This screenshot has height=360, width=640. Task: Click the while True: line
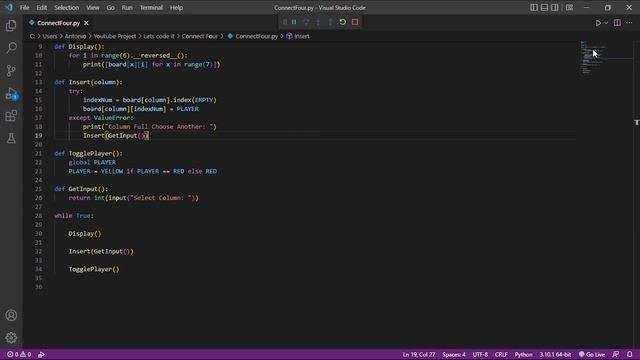(74, 216)
